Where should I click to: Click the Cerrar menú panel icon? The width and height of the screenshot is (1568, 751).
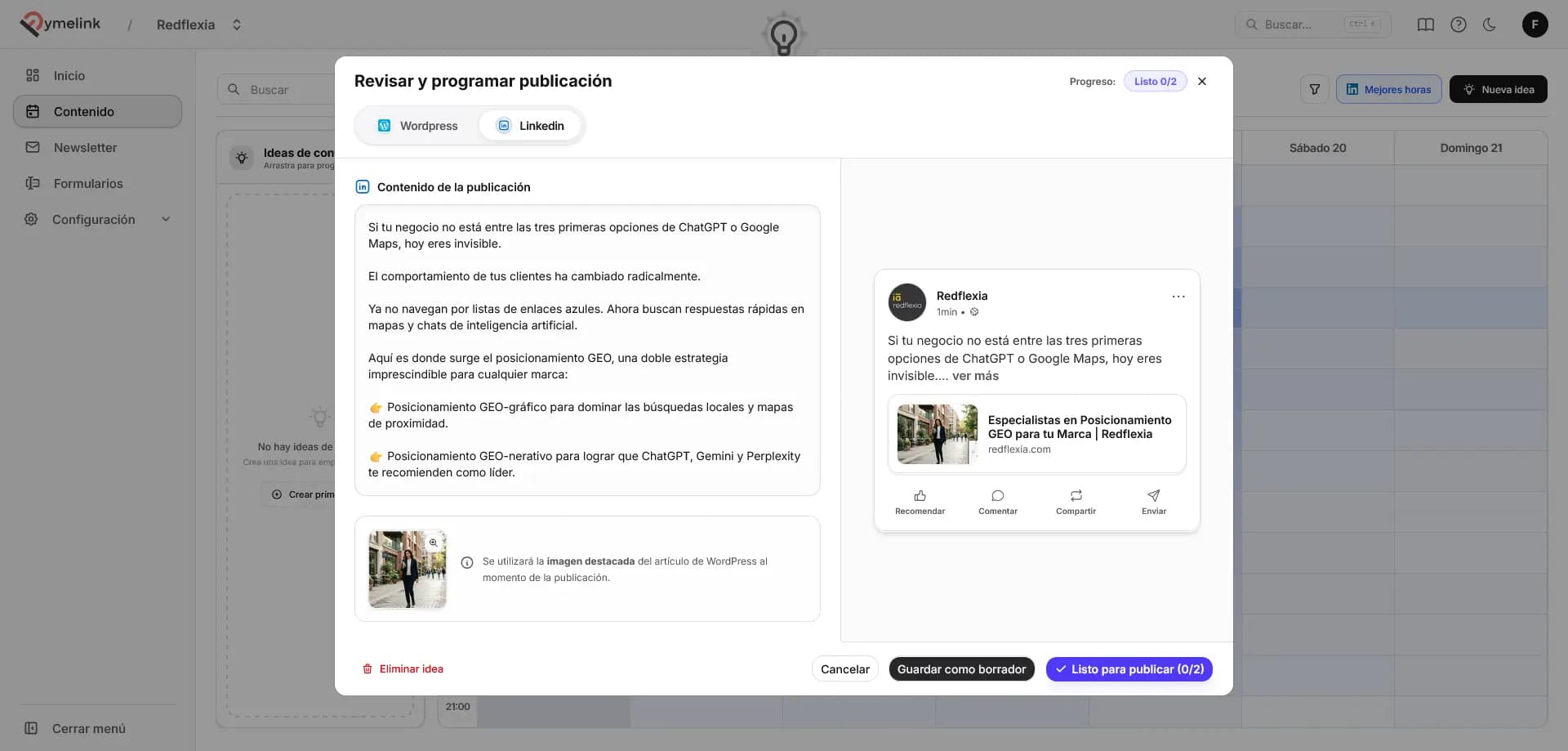[x=31, y=728]
